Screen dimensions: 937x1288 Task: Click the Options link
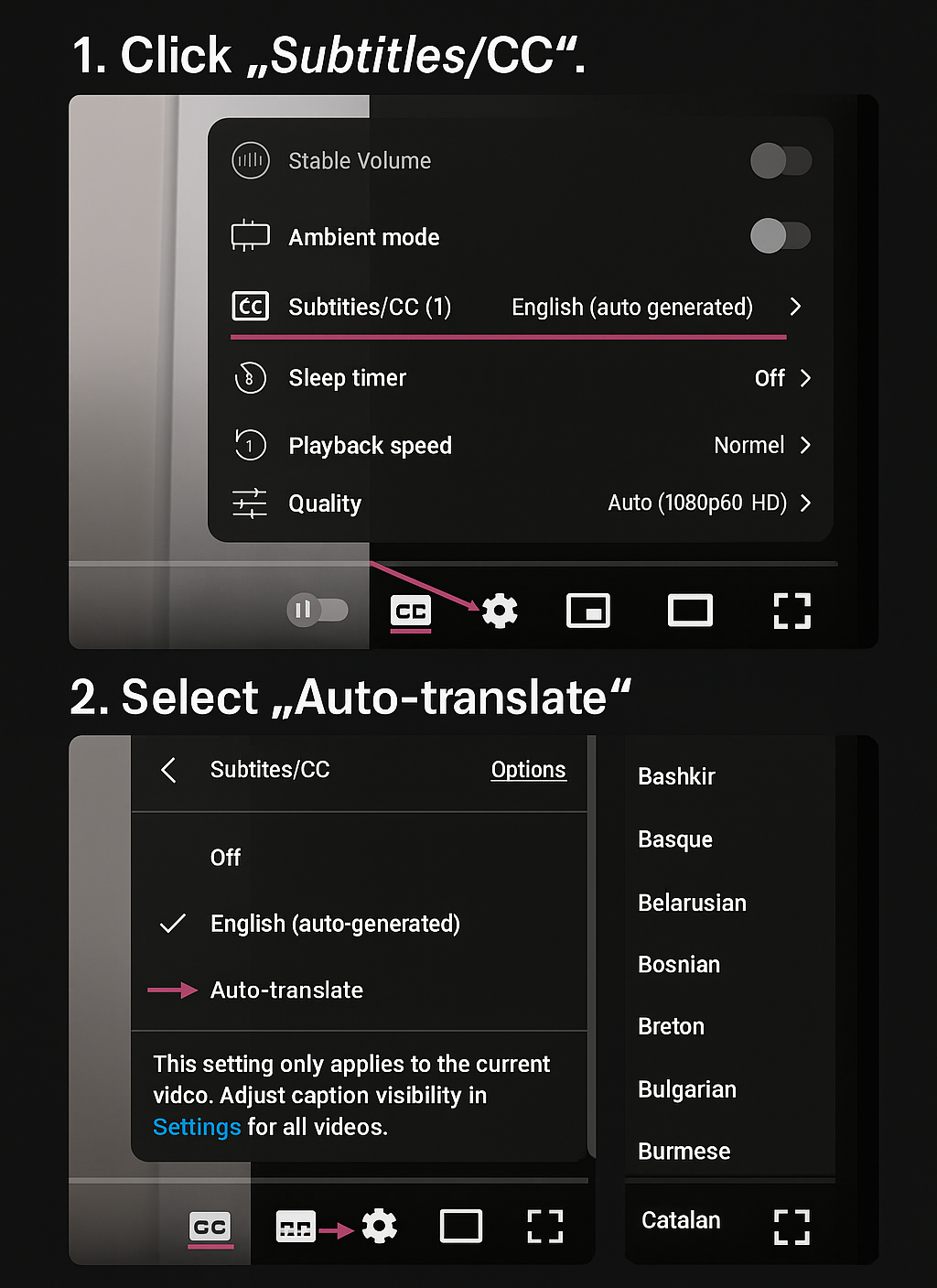click(x=528, y=770)
